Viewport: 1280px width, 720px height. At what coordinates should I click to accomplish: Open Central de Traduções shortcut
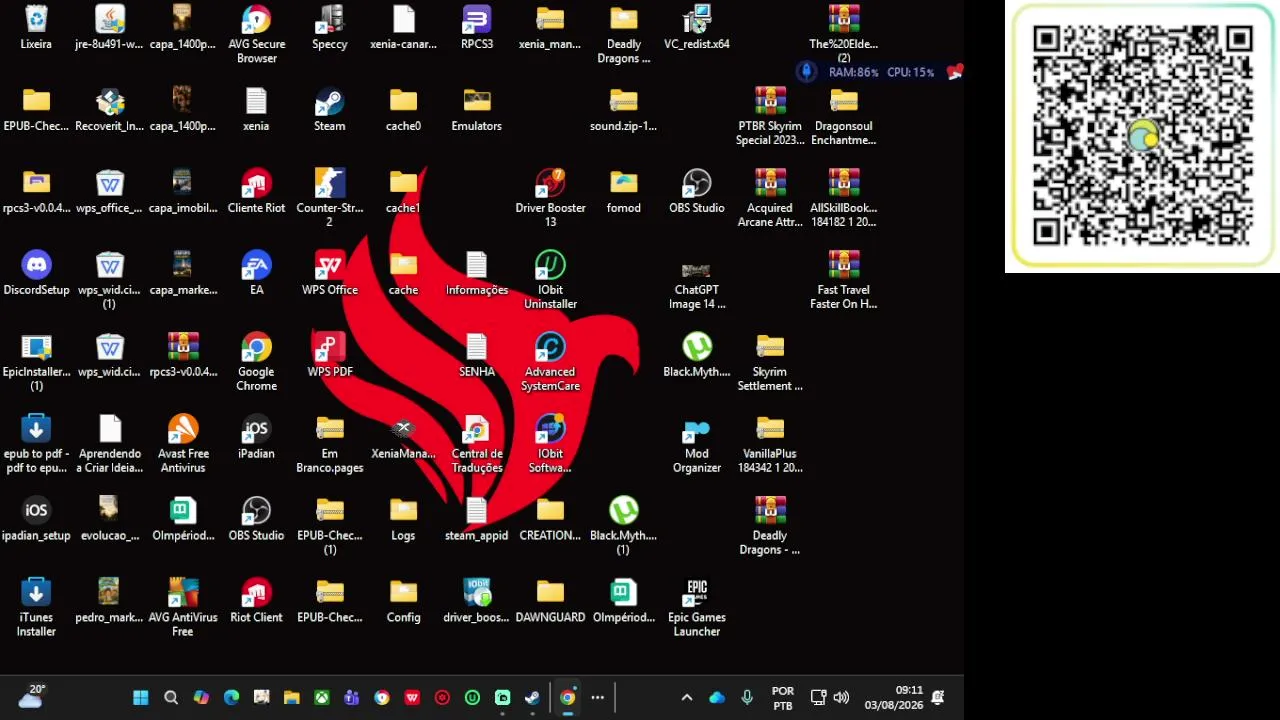click(x=477, y=445)
